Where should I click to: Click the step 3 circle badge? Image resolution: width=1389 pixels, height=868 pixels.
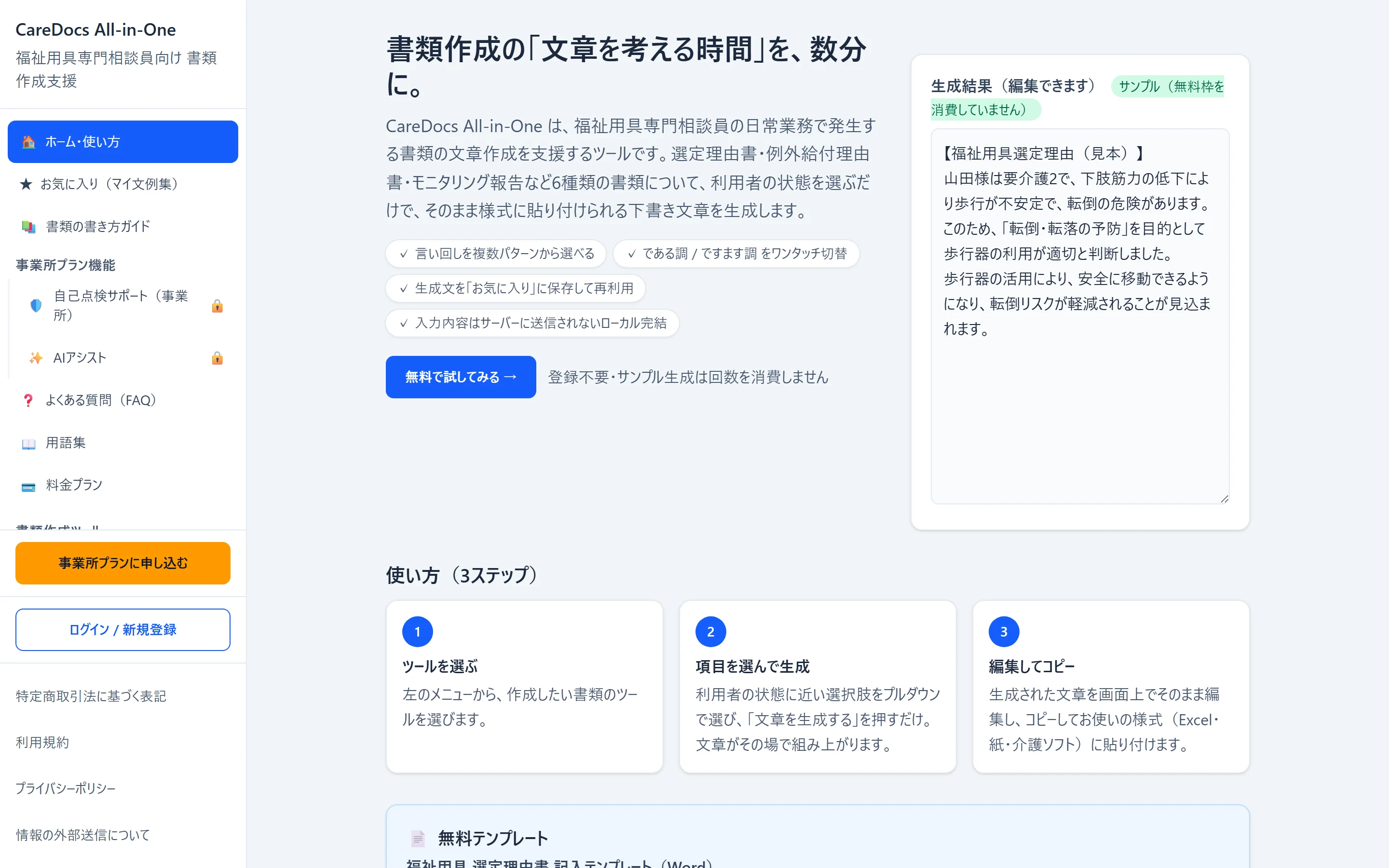pyautogui.click(x=1004, y=632)
